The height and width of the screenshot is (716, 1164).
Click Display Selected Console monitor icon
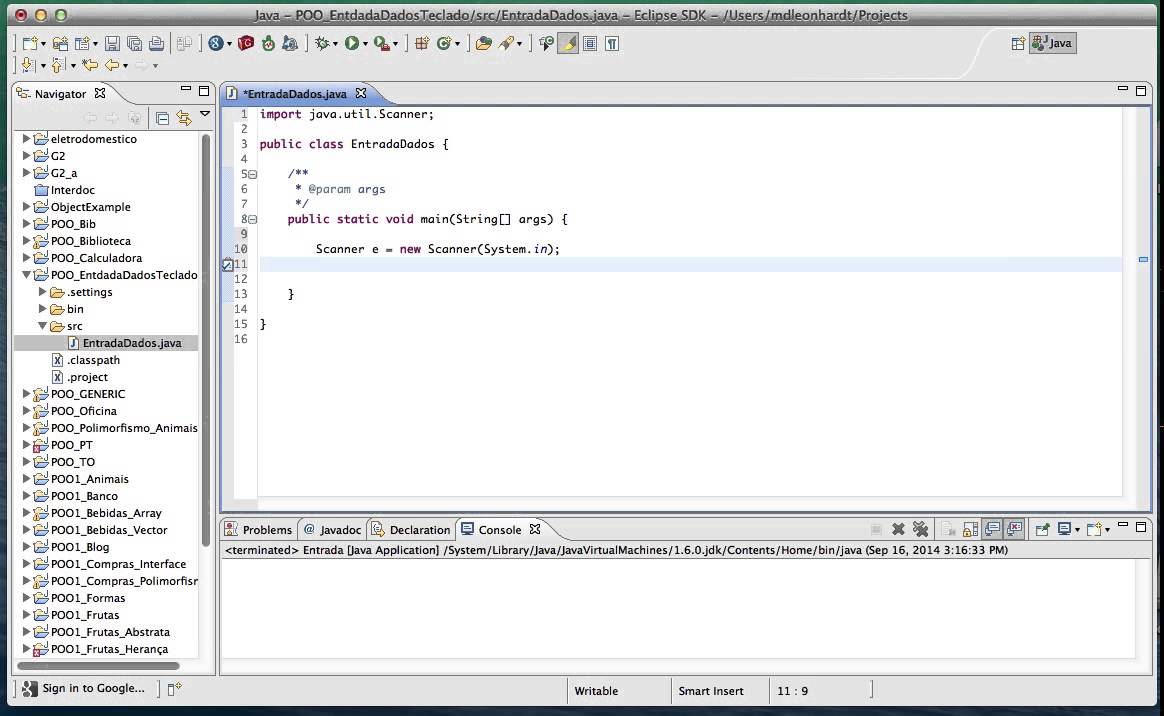coord(1064,529)
